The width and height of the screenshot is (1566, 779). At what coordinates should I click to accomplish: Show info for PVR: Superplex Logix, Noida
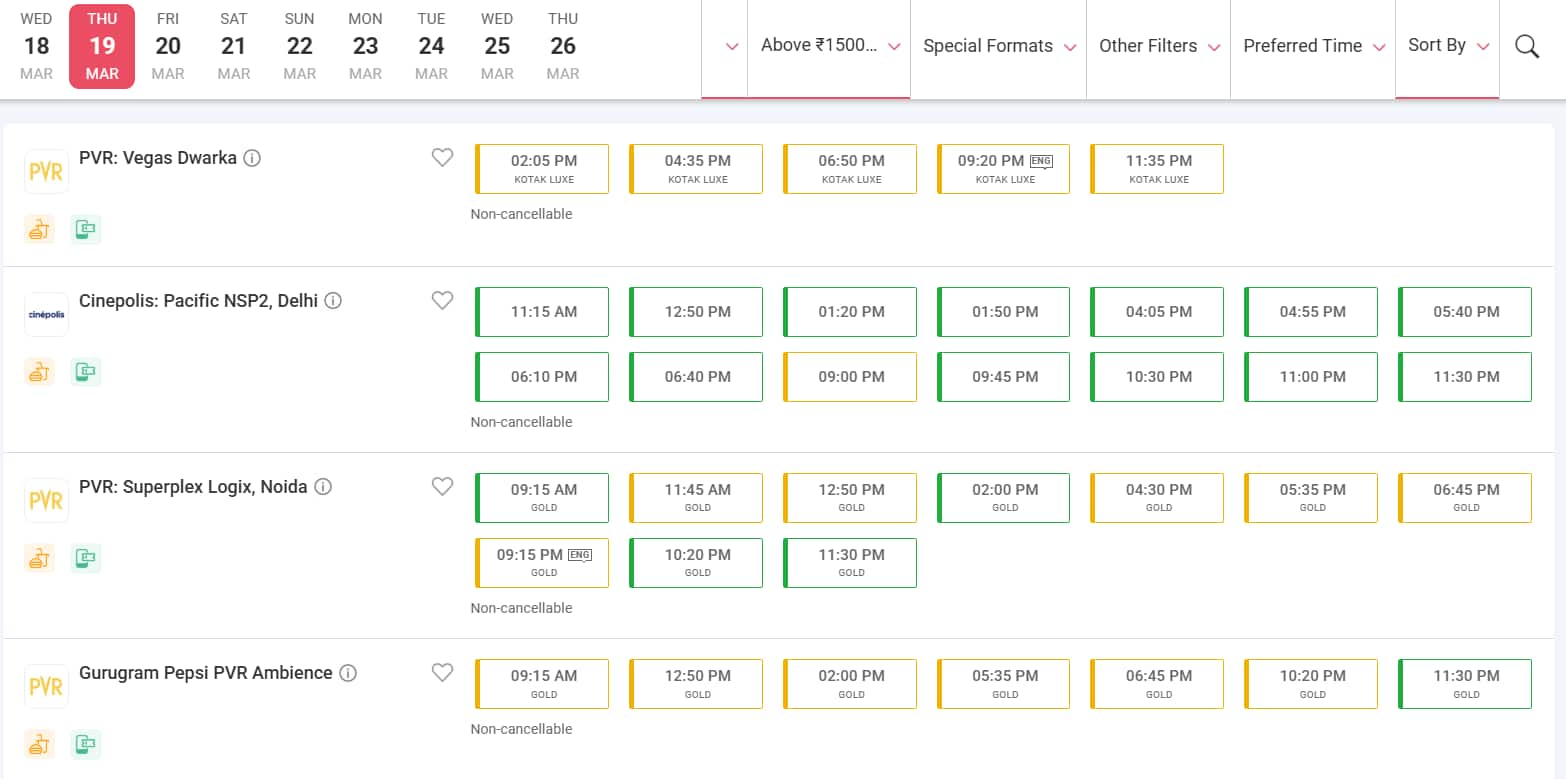[x=323, y=487]
